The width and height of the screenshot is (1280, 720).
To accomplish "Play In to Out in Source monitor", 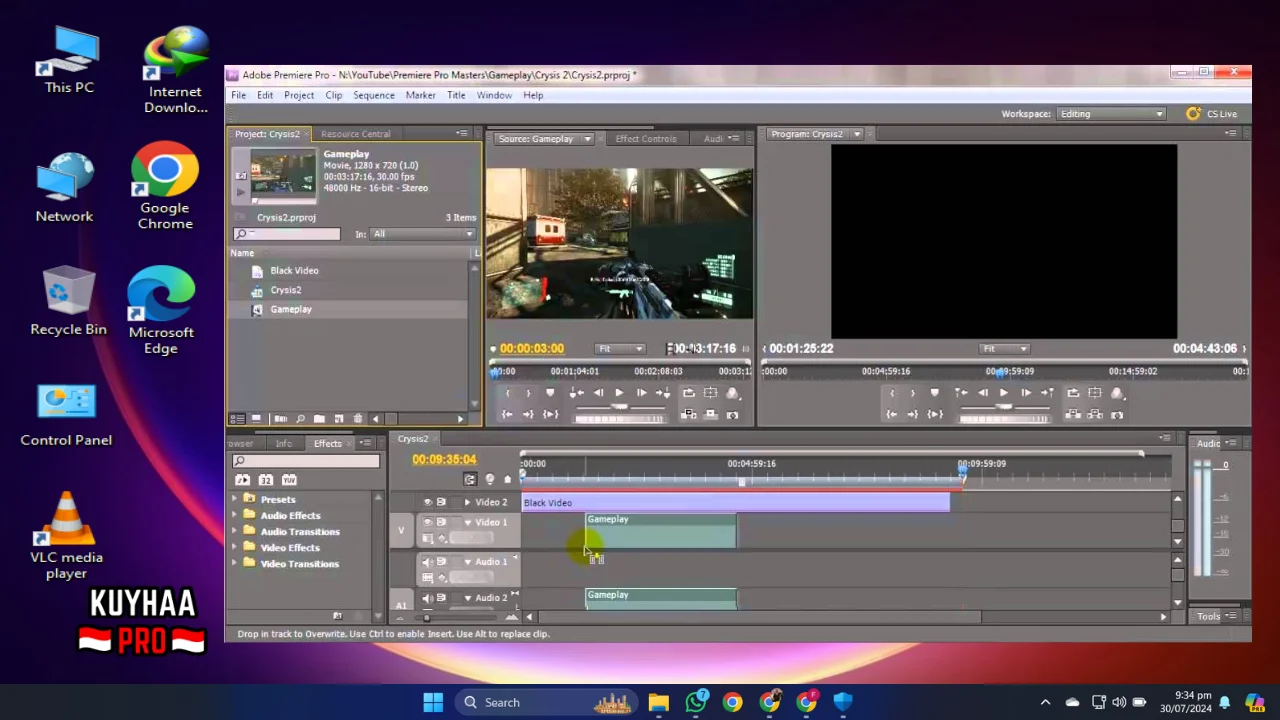I will (550, 414).
